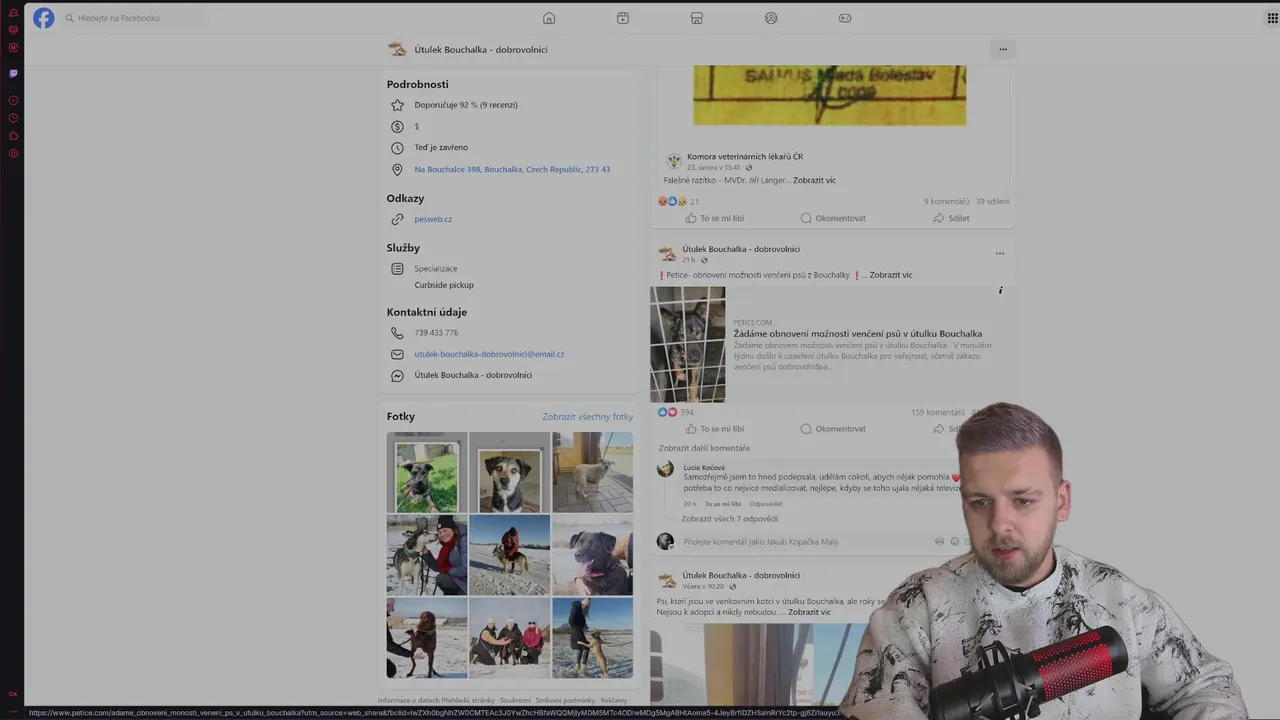Expand 'Falešné razítko' post with Zobrazit víc
The height and width of the screenshot is (720, 1280).
point(814,180)
